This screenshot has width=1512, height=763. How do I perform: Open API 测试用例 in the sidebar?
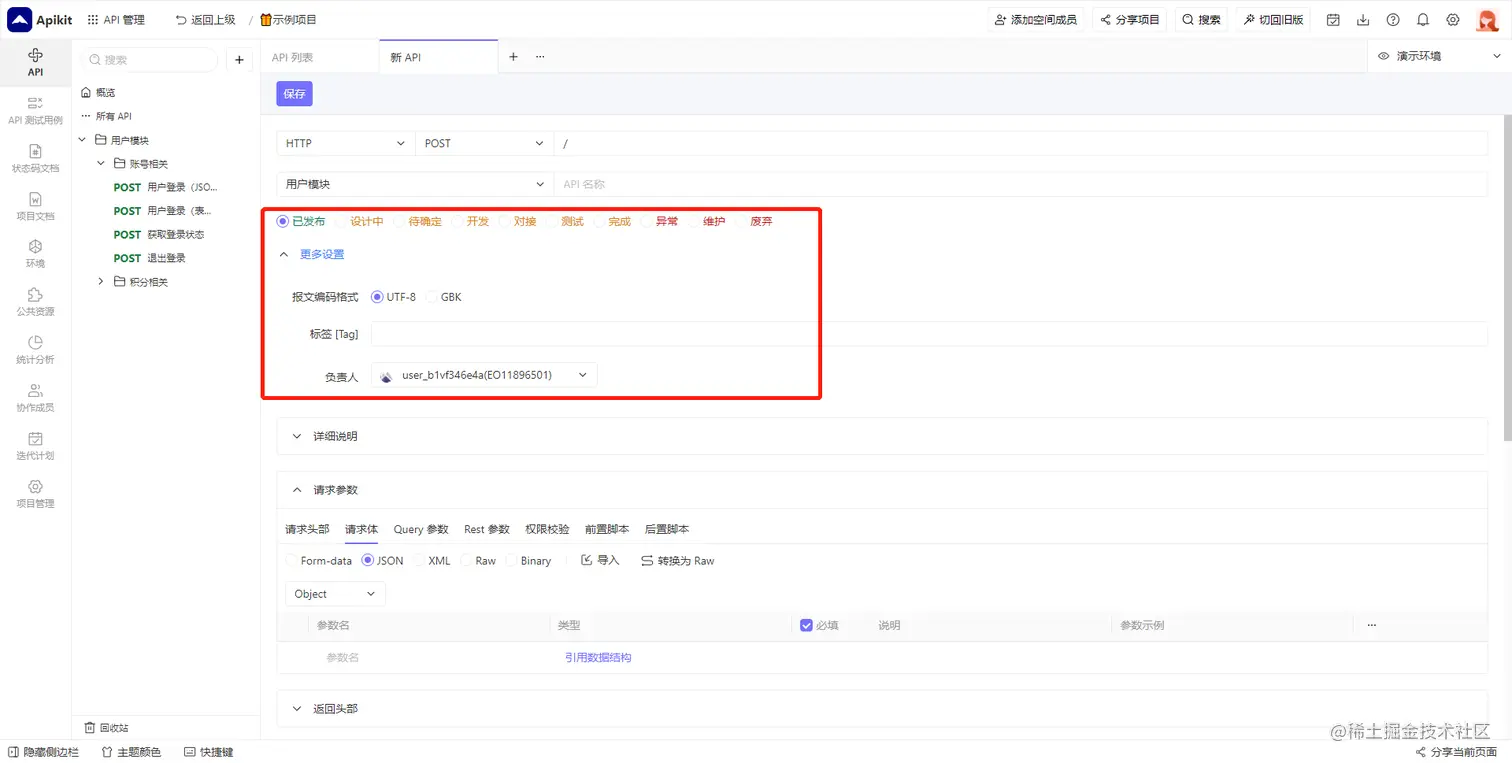(x=35, y=110)
